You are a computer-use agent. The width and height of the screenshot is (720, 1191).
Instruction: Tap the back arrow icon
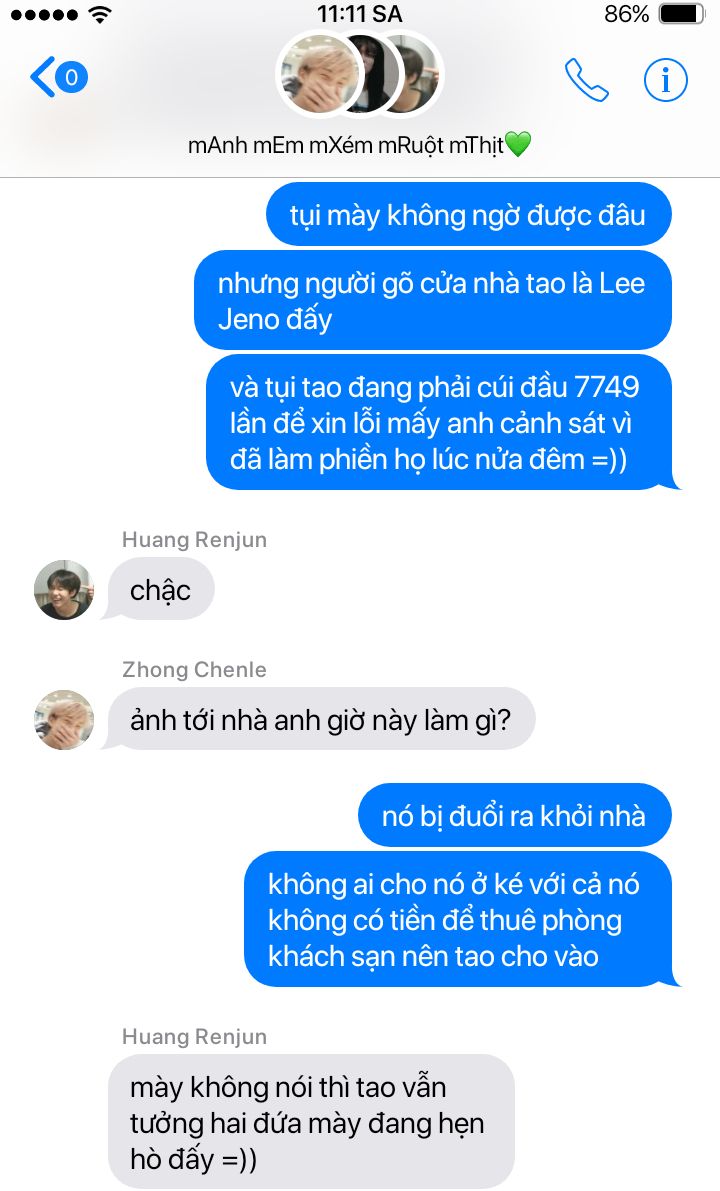pyautogui.click(x=41, y=77)
